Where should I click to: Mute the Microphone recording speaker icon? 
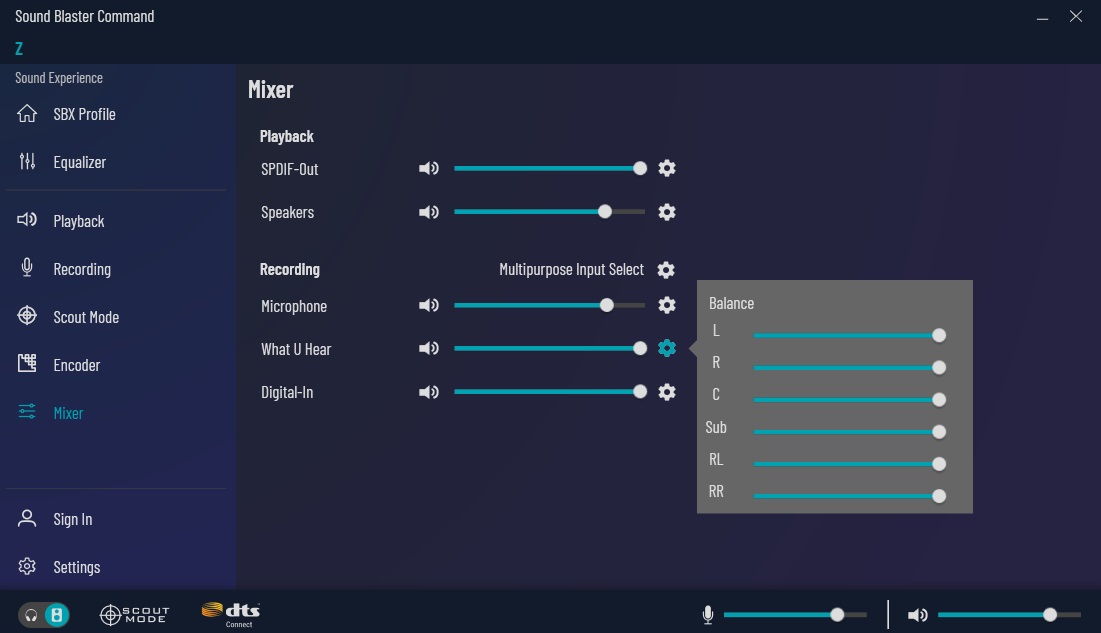coord(428,306)
